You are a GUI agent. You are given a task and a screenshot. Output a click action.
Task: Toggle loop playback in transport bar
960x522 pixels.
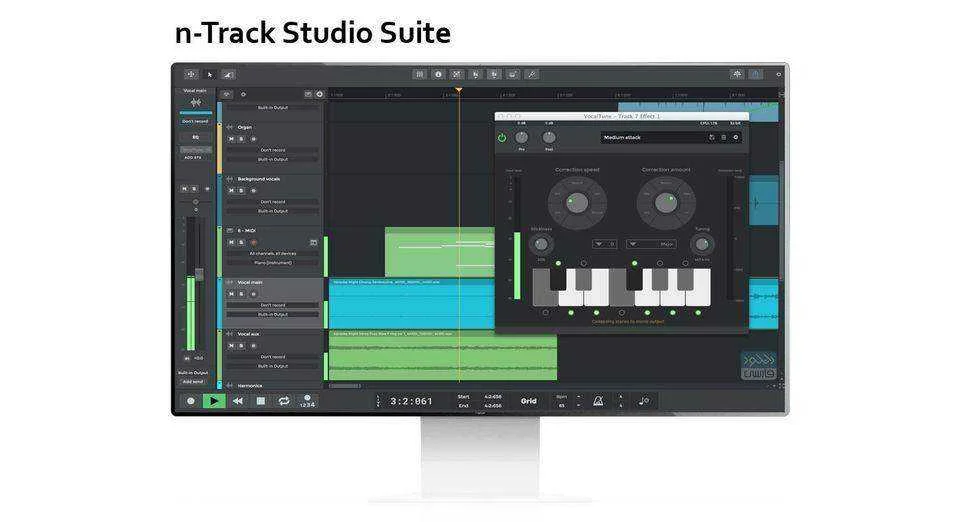283,401
